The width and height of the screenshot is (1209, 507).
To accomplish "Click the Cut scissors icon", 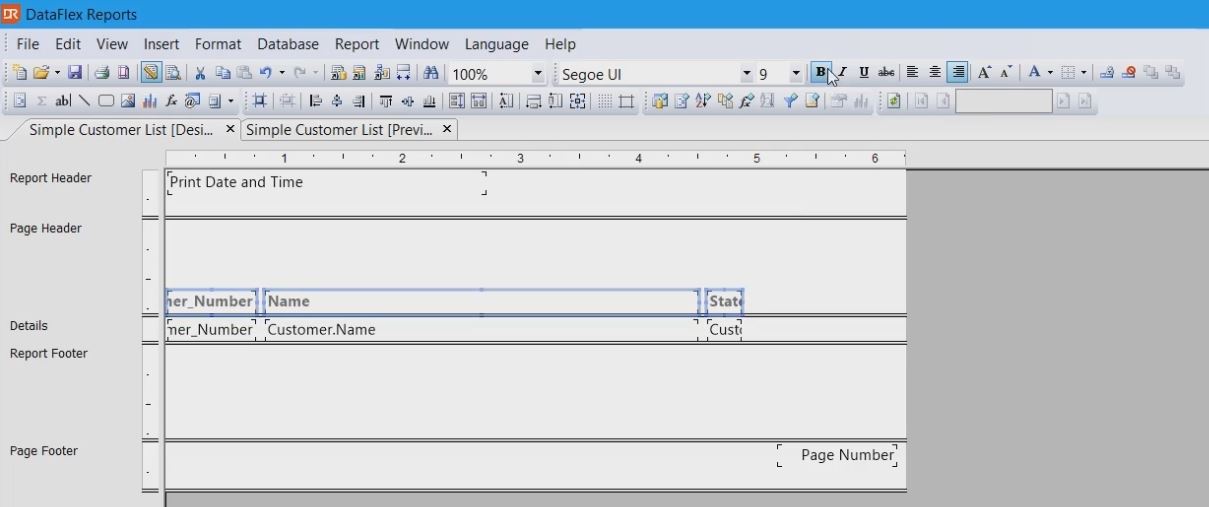I will click(200, 73).
